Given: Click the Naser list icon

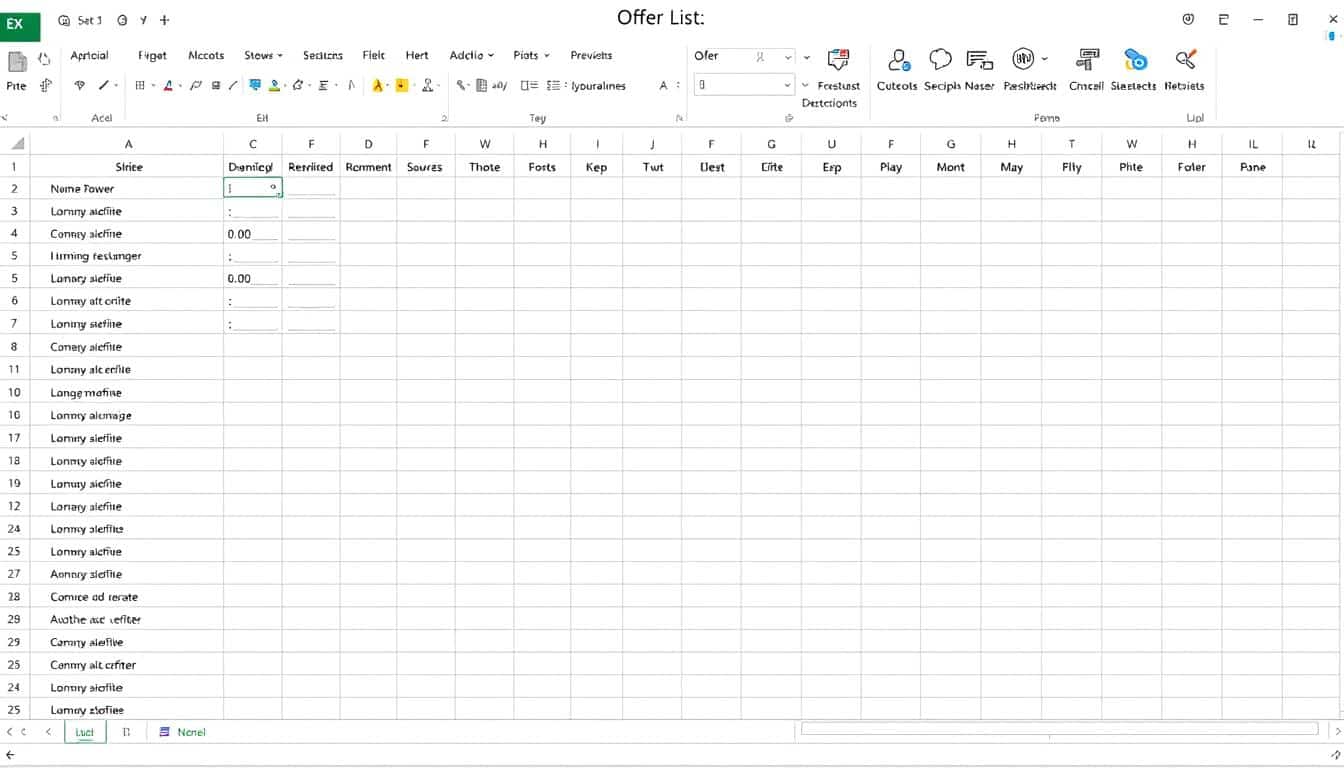Looking at the screenshot, I should pyautogui.click(x=980, y=61).
